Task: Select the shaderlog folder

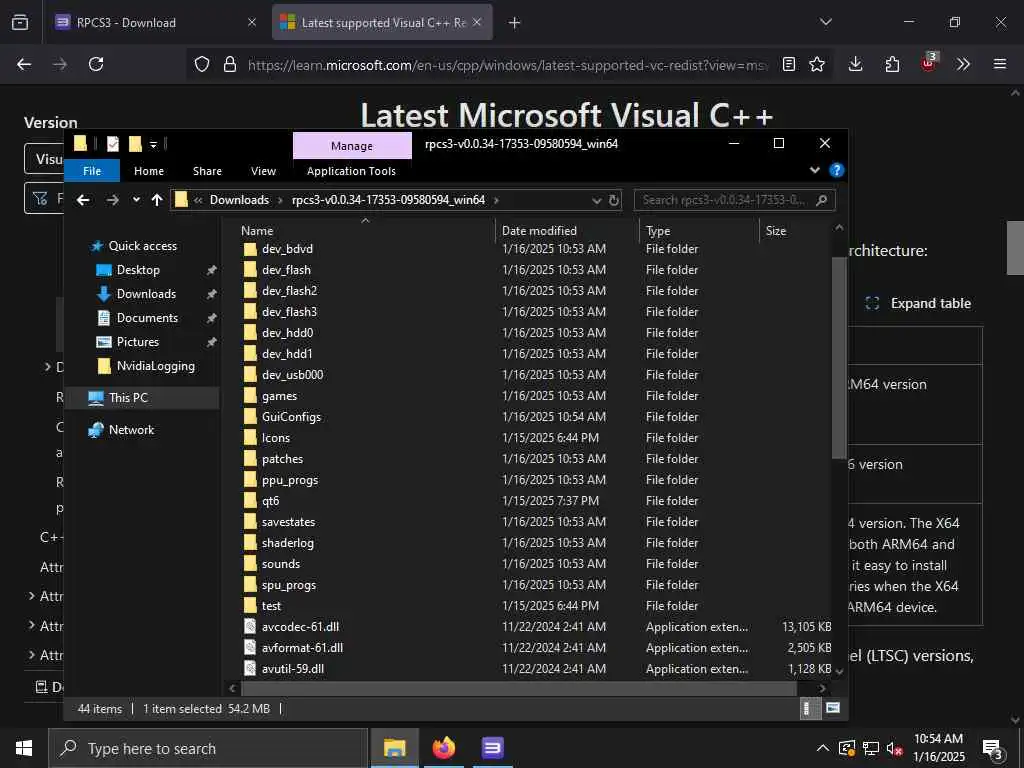Action: tap(287, 543)
